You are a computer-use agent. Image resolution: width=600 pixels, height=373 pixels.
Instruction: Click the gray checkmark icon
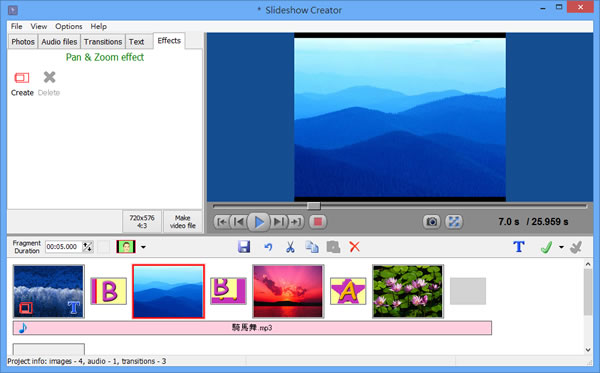[x=576, y=247]
